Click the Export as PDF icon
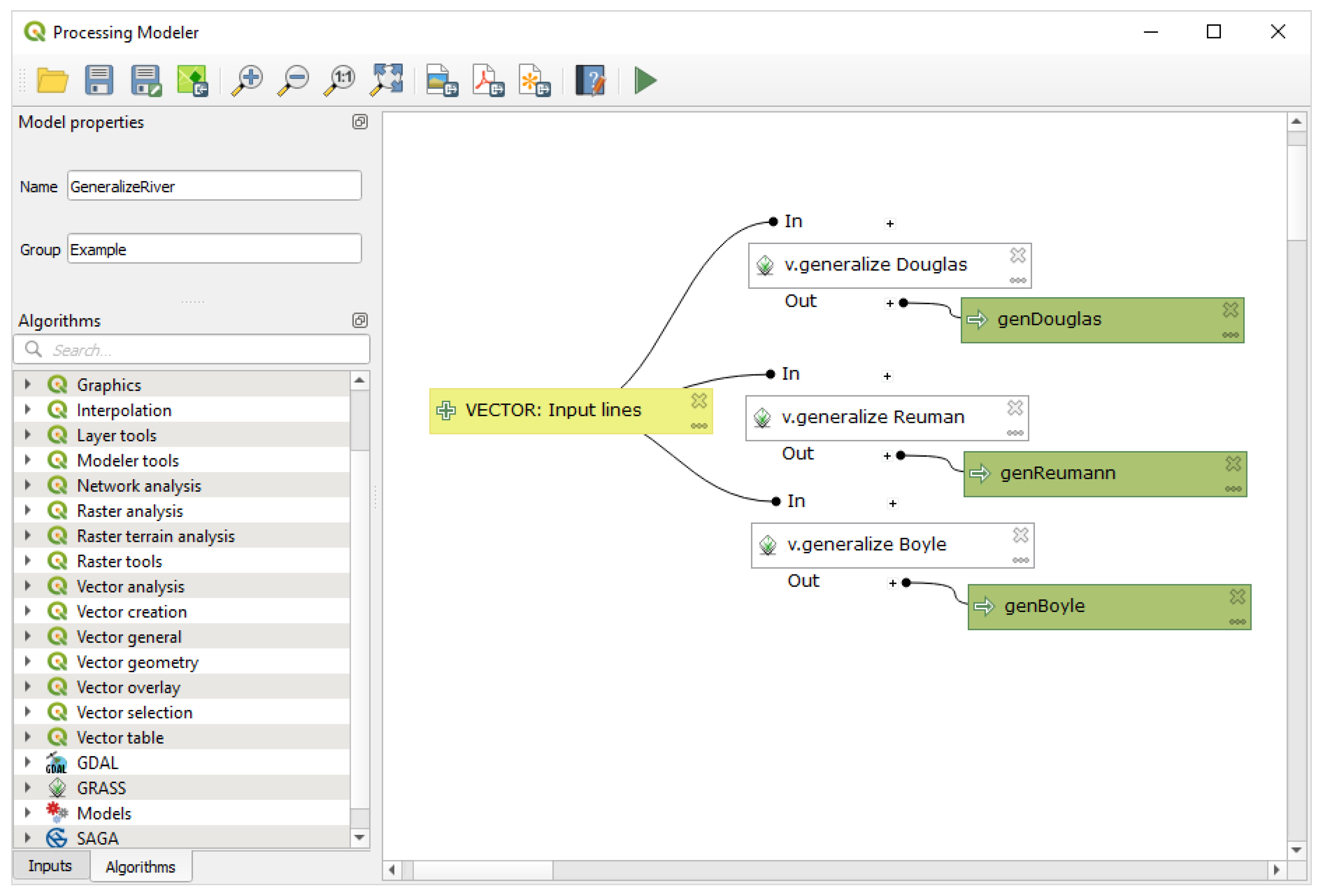This screenshot has height=896, width=1322. coord(488,80)
